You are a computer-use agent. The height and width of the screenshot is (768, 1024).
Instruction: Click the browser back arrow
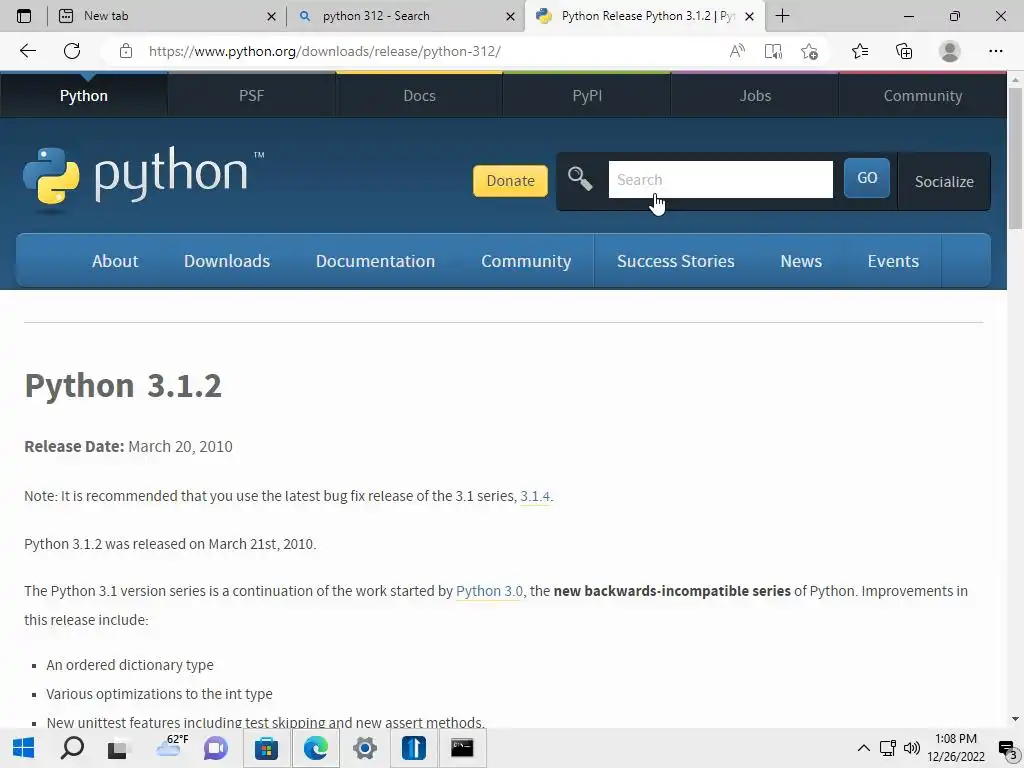click(27, 51)
